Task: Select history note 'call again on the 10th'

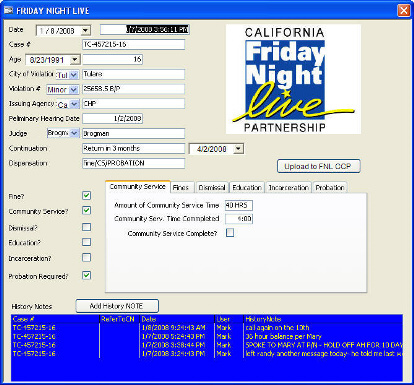Action: pos(277,328)
